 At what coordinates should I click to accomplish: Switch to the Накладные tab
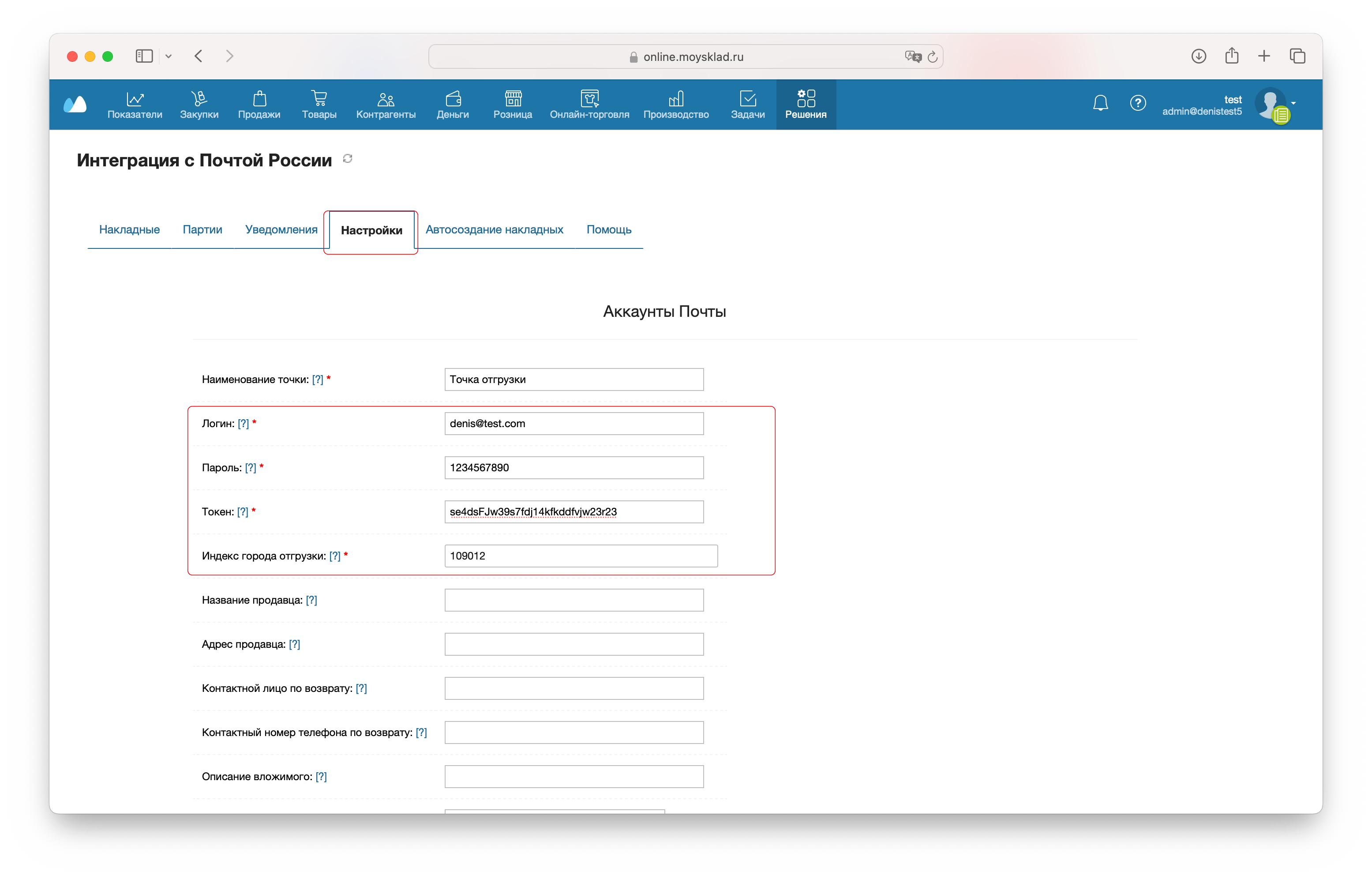coord(129,229)
